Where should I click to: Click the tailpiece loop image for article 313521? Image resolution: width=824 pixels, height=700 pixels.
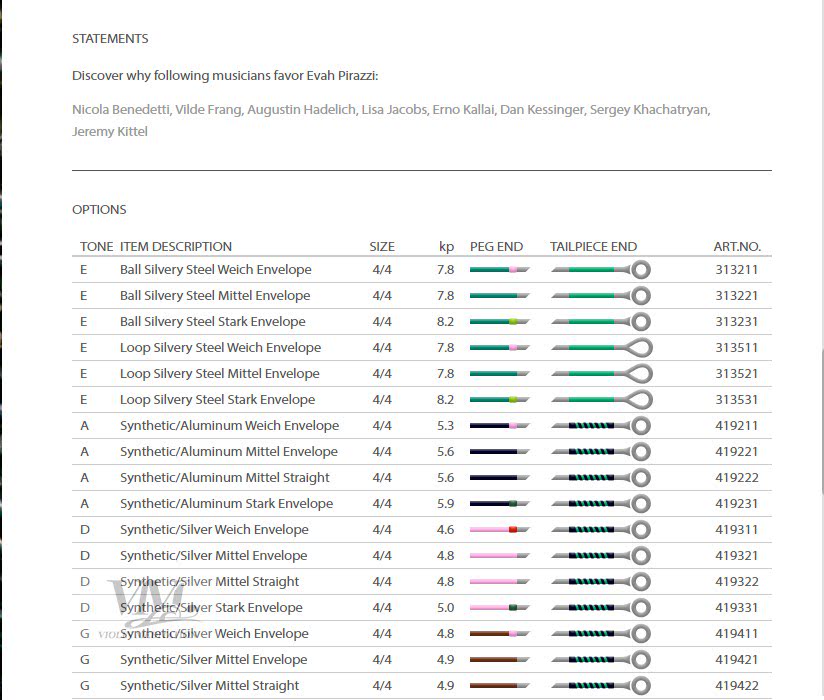(602, 374)
